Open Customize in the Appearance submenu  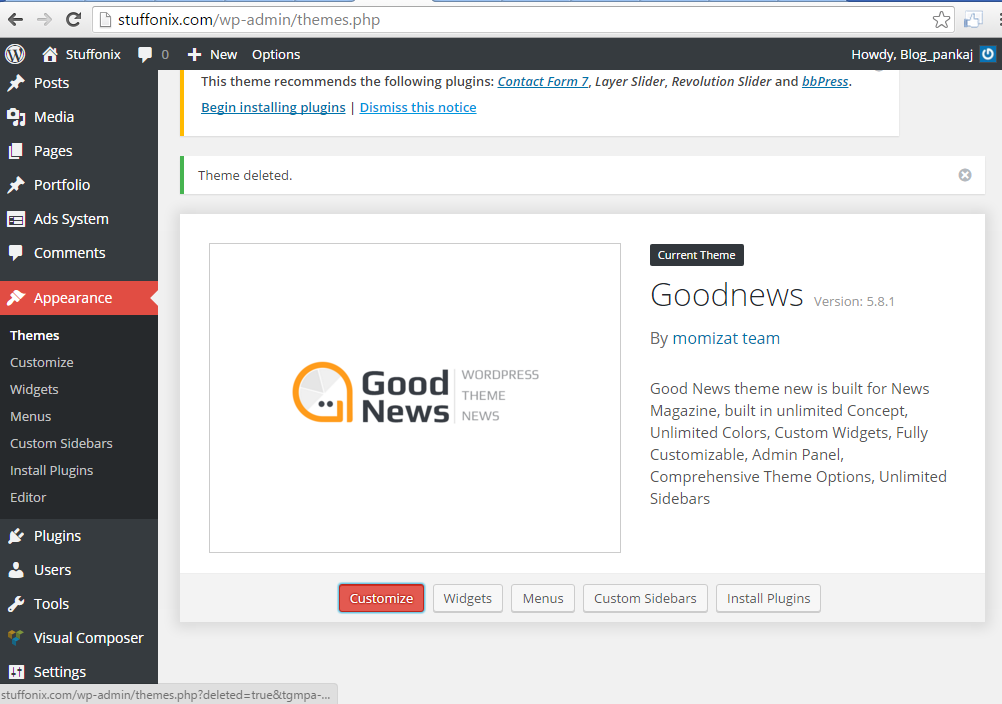tap(42, 362)
